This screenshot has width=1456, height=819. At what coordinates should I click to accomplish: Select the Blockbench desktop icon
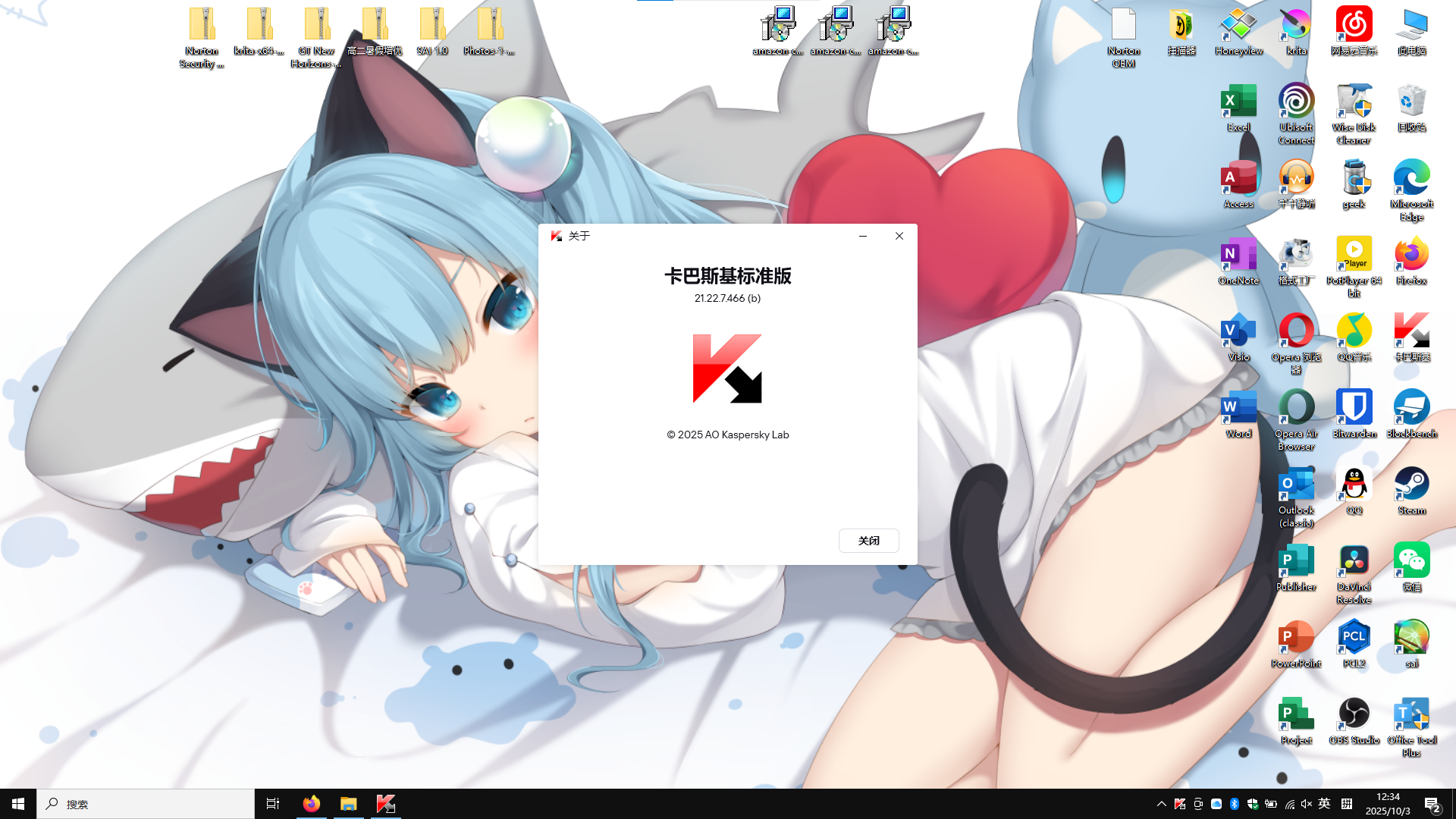click(1411, 414)
